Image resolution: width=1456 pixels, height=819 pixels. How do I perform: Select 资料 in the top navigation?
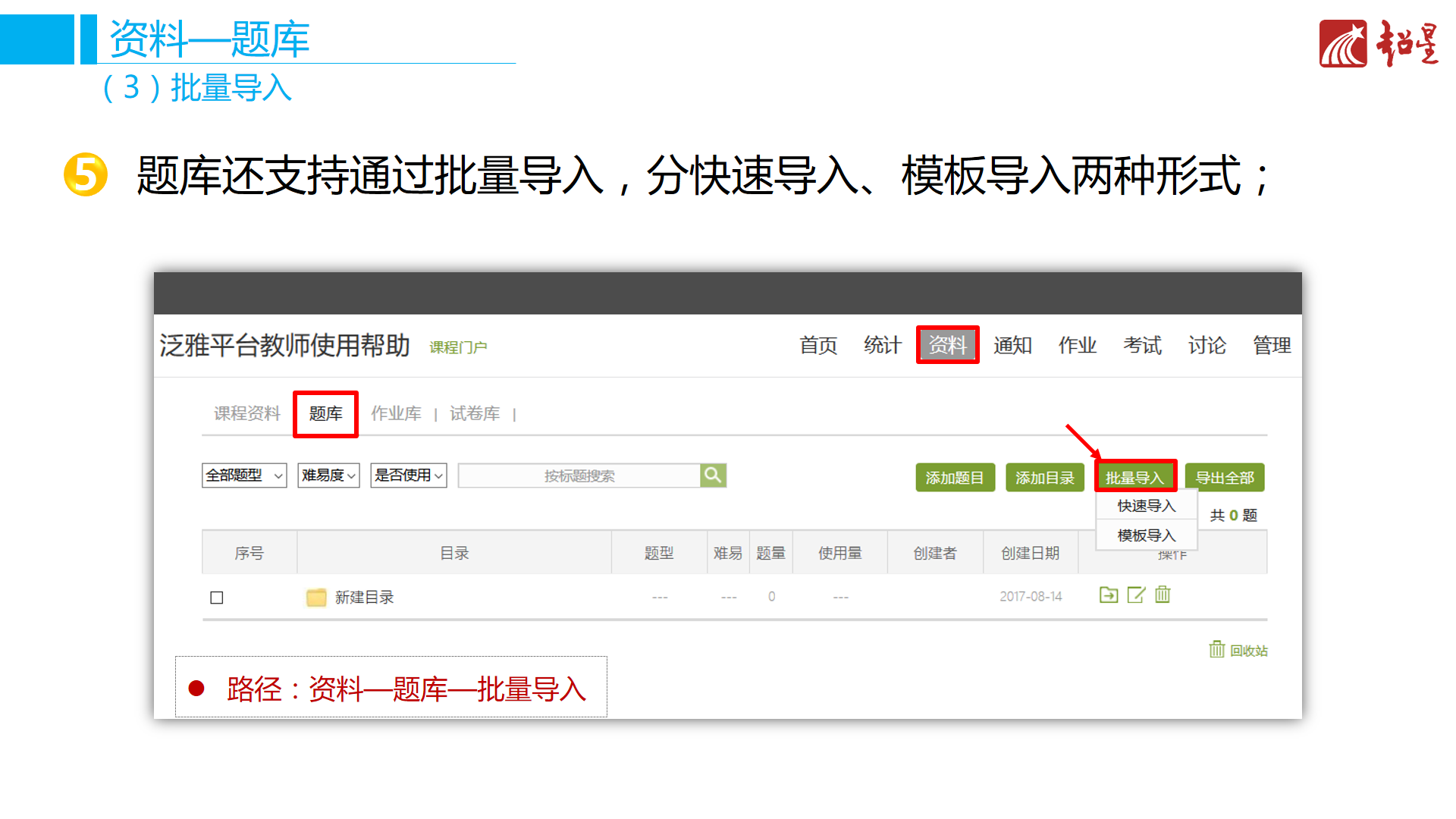(947, 345)
